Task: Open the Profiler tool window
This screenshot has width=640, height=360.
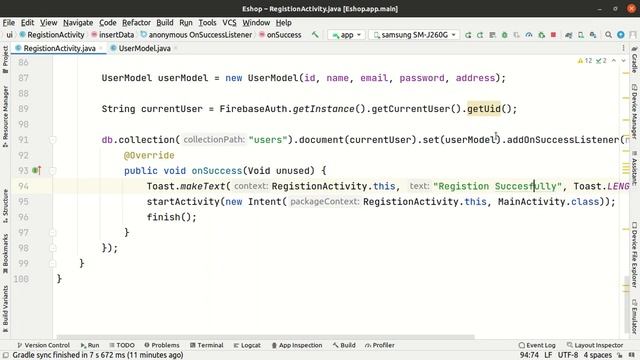Action: coord(380,345)
